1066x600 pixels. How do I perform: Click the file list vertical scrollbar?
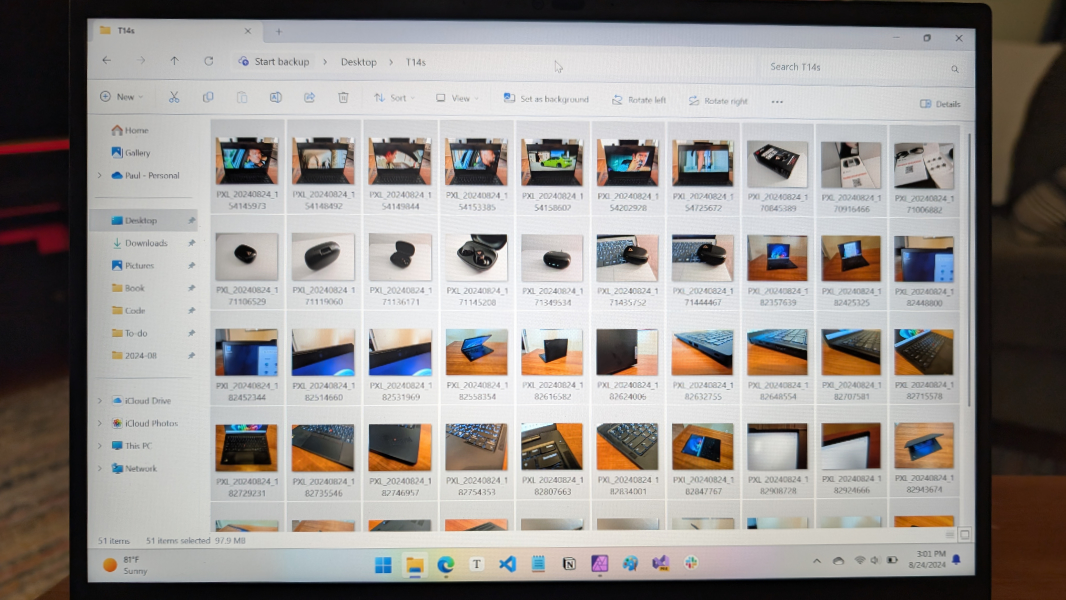tap(969, 272)
